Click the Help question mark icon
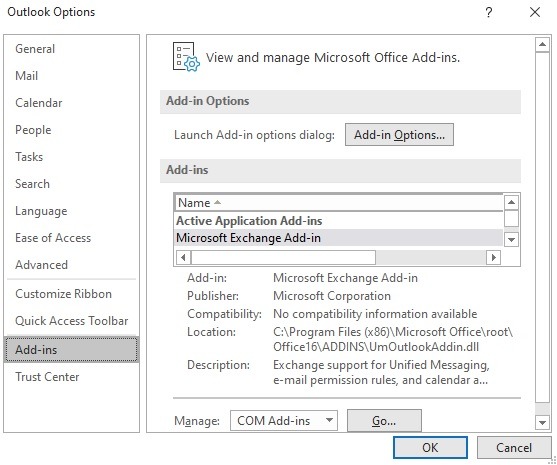 pos(489,12)
